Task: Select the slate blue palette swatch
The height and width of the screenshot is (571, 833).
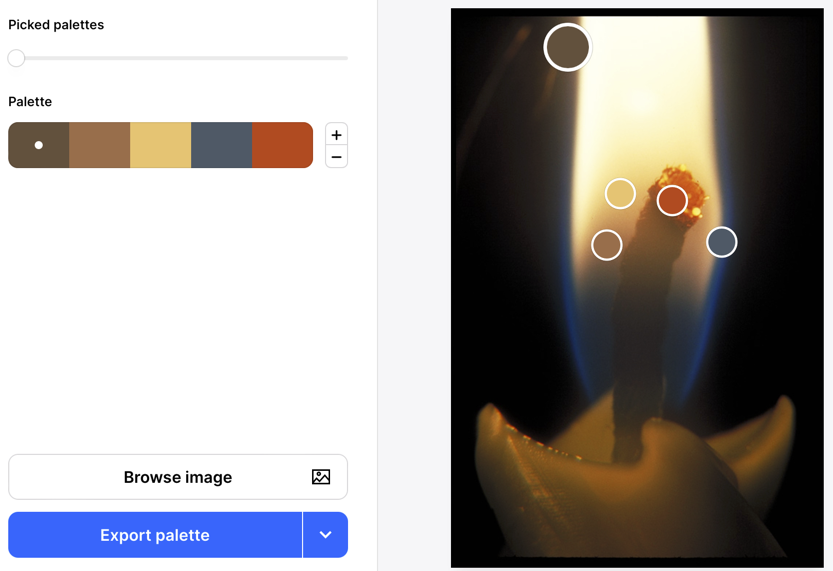Action: [x=221, y=145]
